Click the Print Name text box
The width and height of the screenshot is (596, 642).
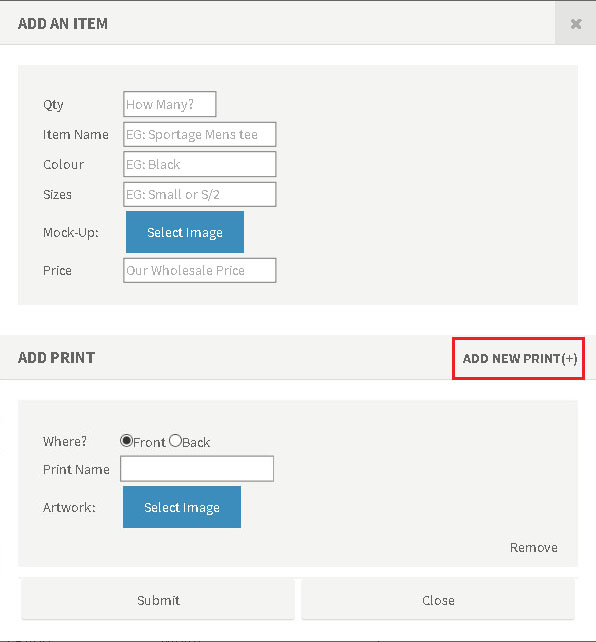pyautogui.click(x=197, y=469)
